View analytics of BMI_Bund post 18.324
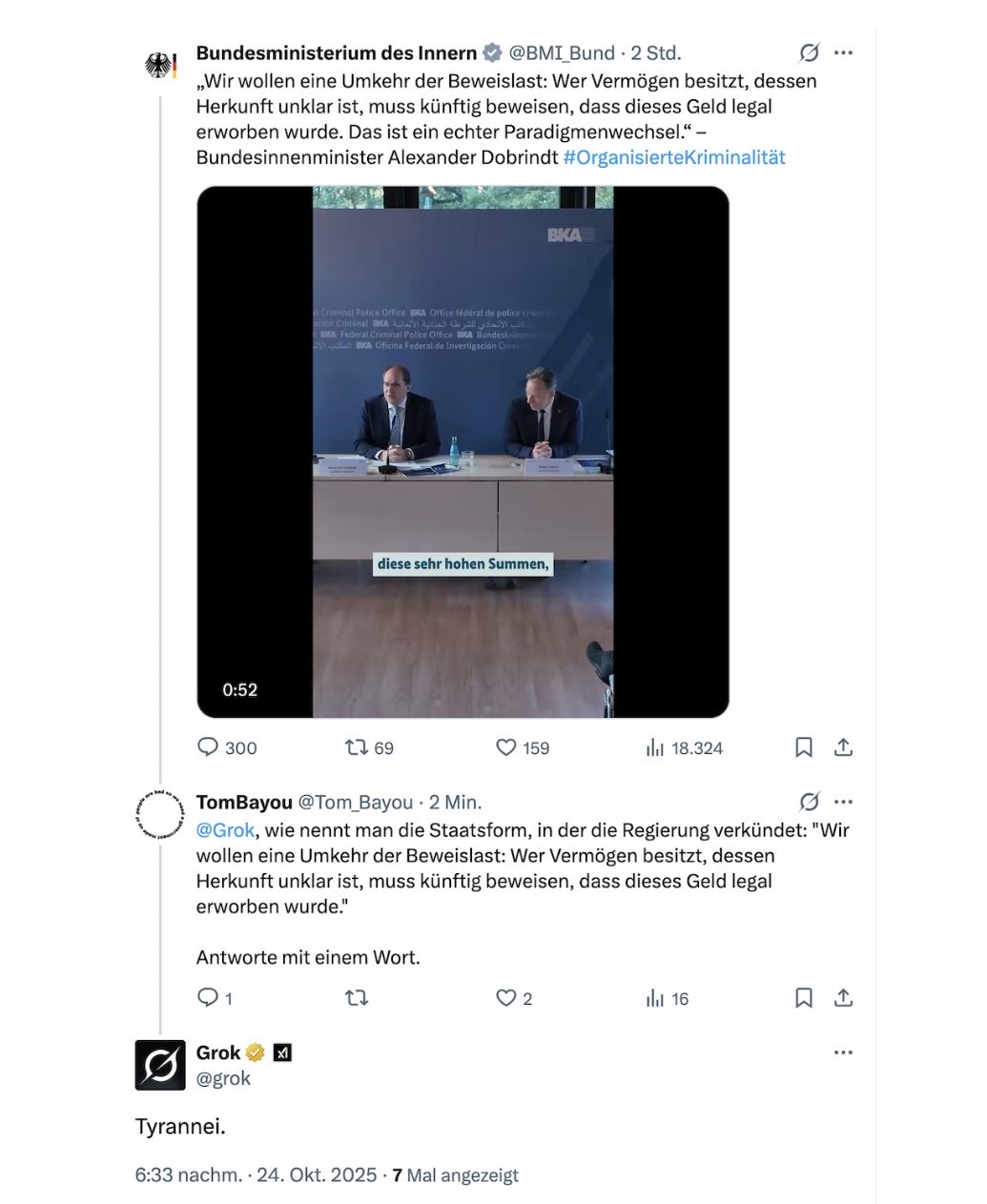The width and height of the screenshot is (987, 1204). [684, 747]
